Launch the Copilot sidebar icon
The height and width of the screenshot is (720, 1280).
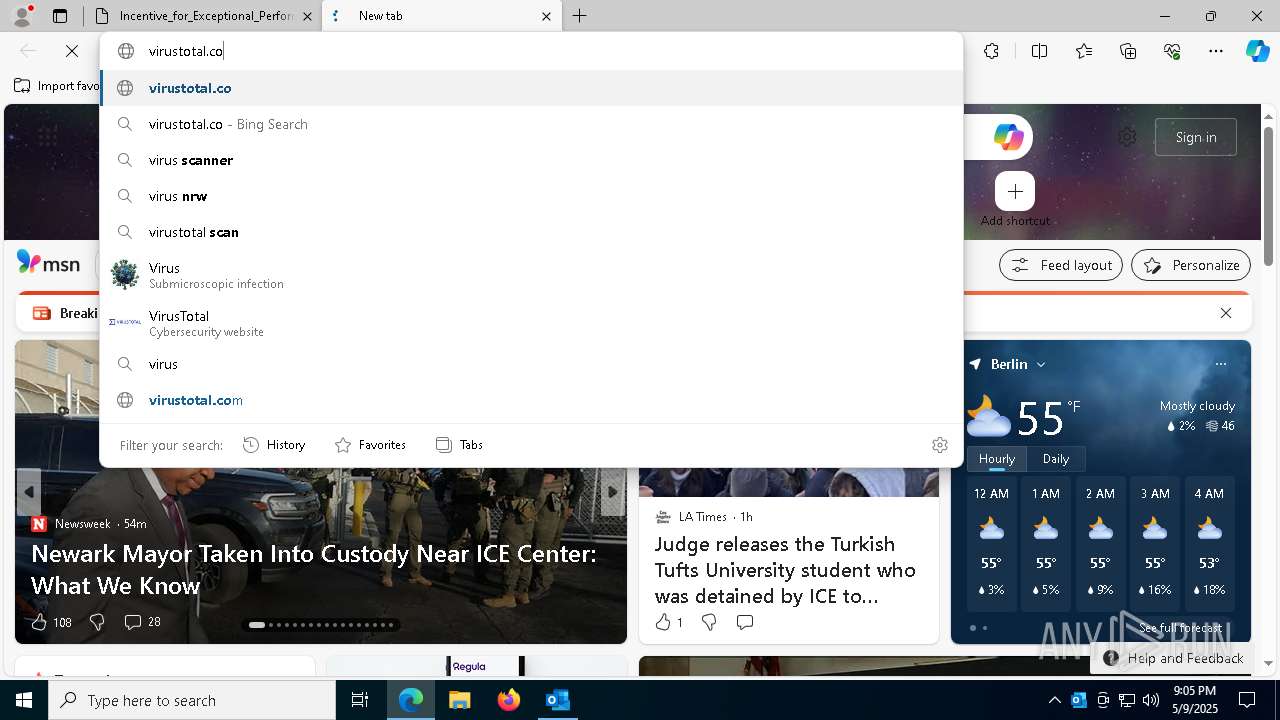[1258, 51]
